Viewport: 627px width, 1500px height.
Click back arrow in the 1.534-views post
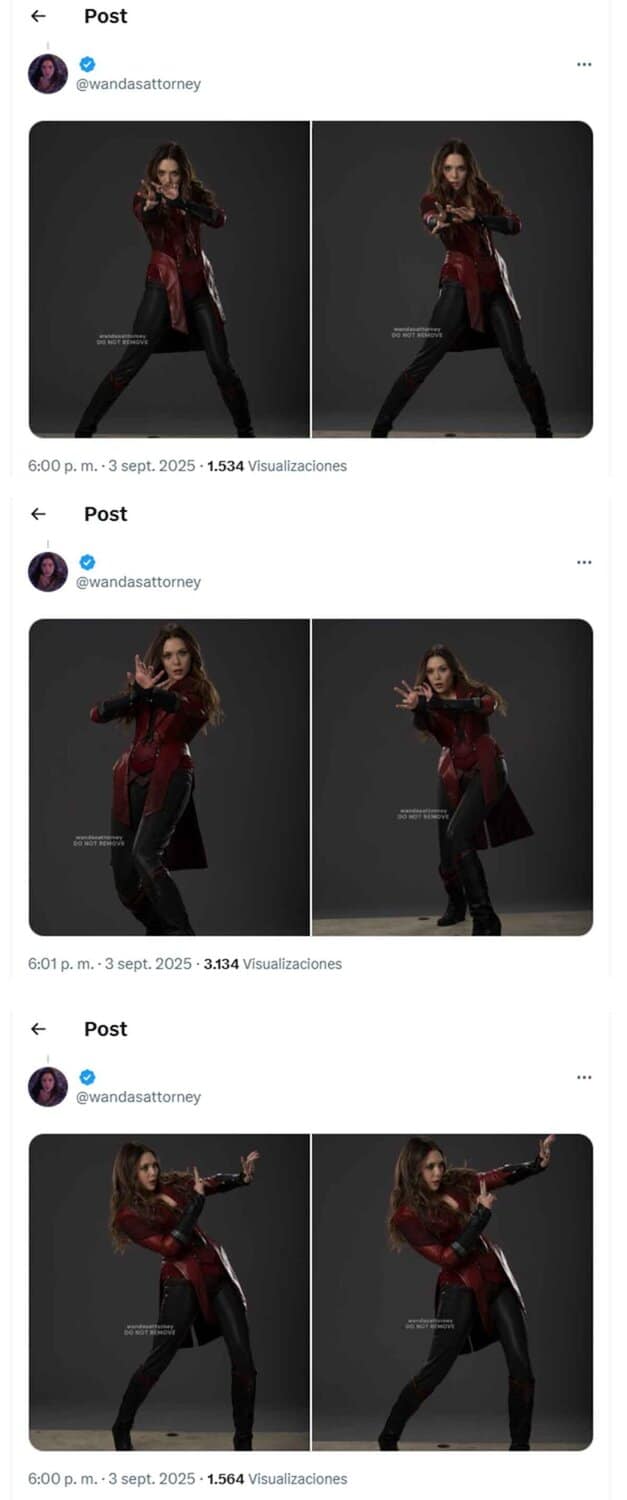pos(39,16)
